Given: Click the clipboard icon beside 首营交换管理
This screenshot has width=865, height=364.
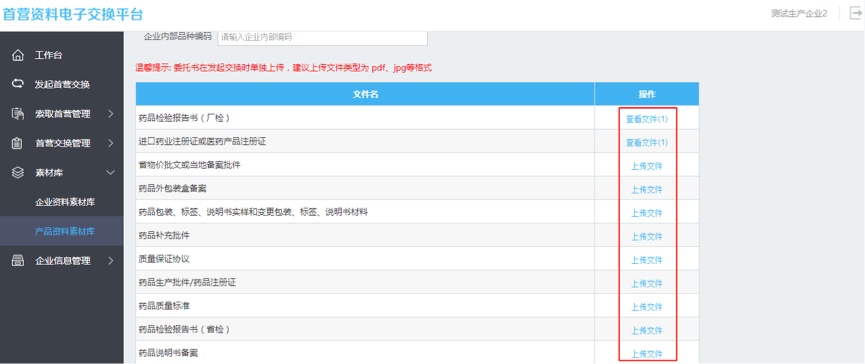Looking at the screenshot, I should click(18, 143).
